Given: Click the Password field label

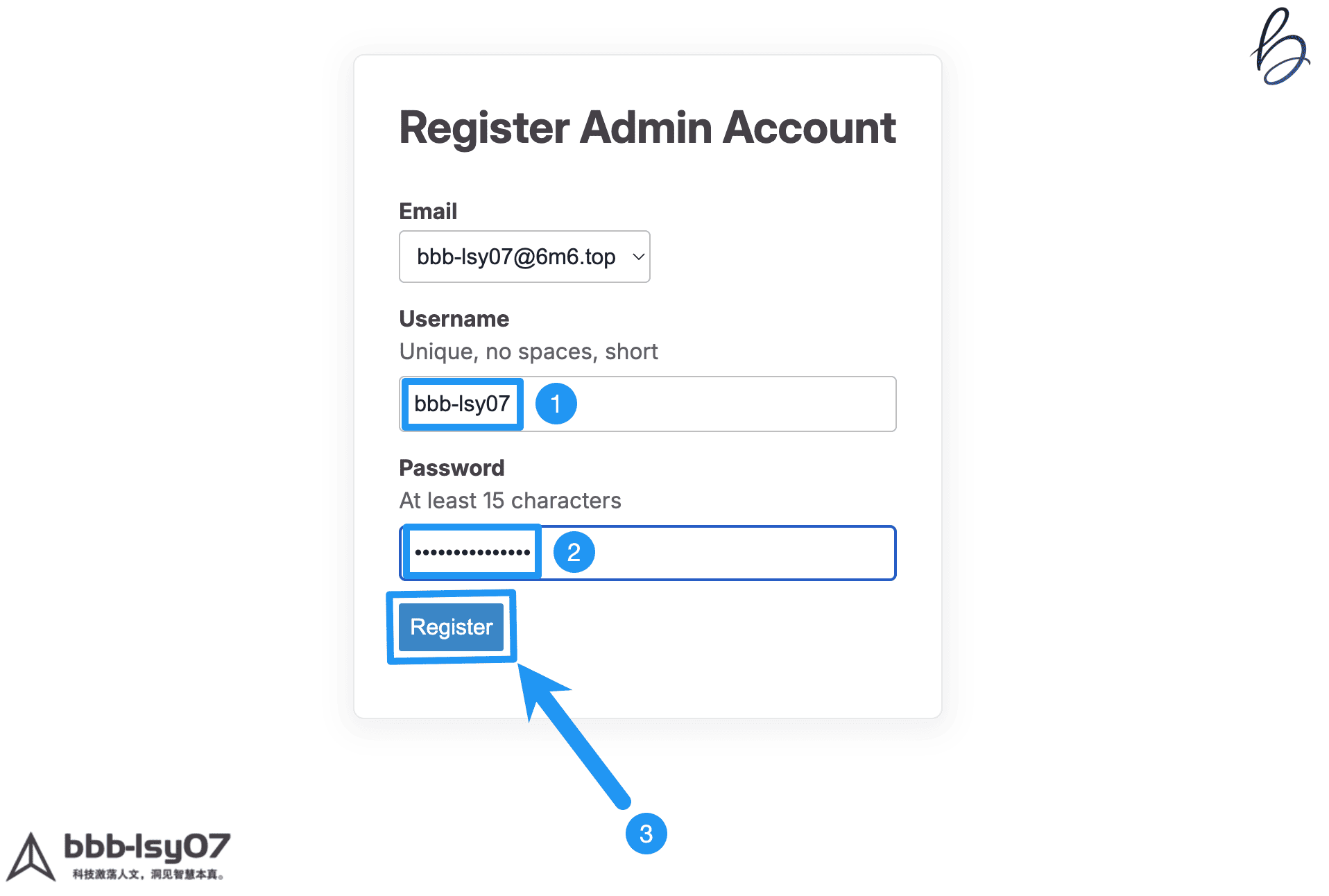Looking at the screenshot, I should 452,468.
